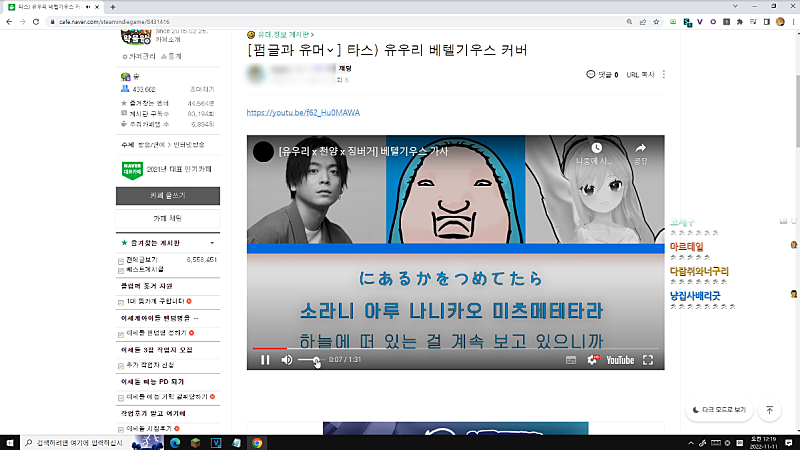Image resolution: width=800 pixels, height=450 pixels.
Task: Click the scroll-to-top arrow button
Action: click(x=770, y=410)
